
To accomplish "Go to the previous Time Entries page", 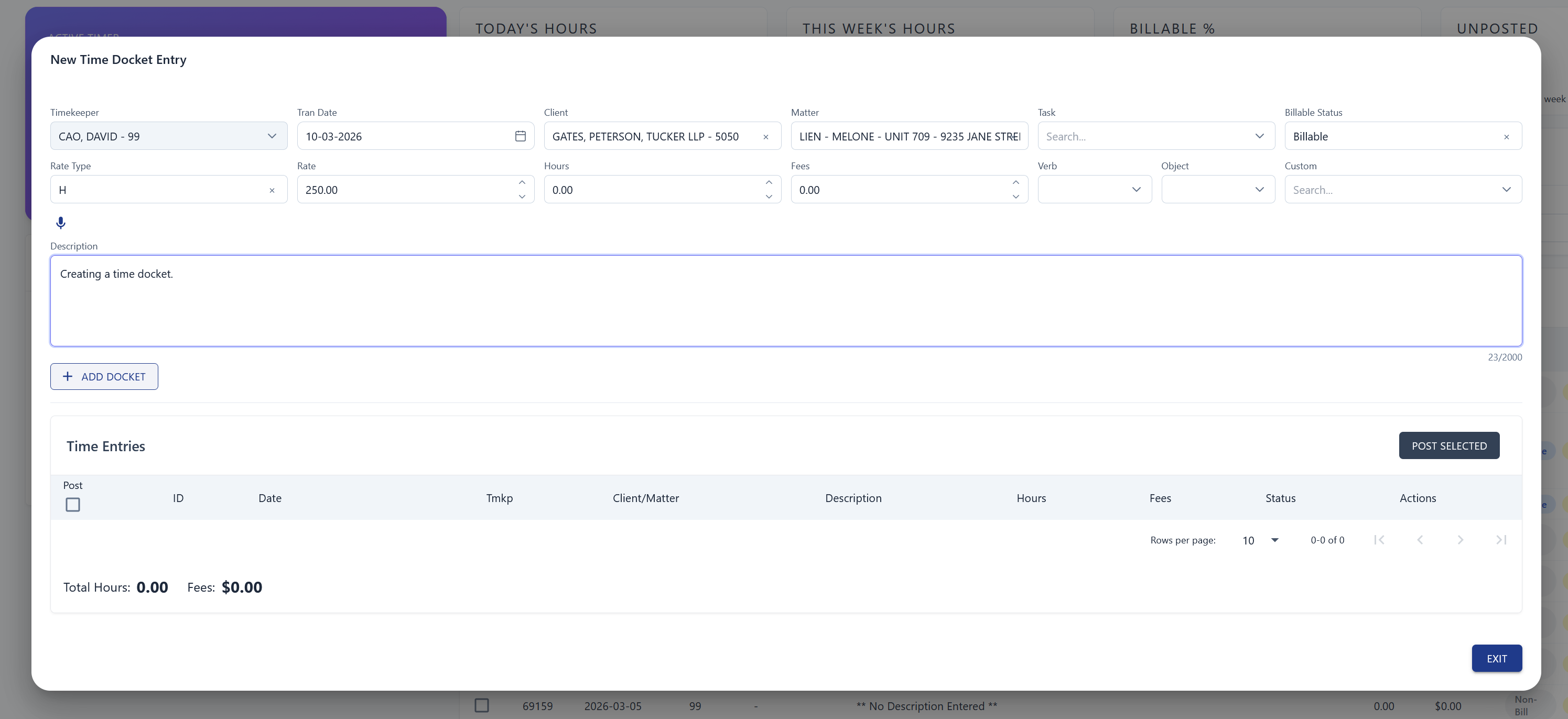I will point(1420,540).
